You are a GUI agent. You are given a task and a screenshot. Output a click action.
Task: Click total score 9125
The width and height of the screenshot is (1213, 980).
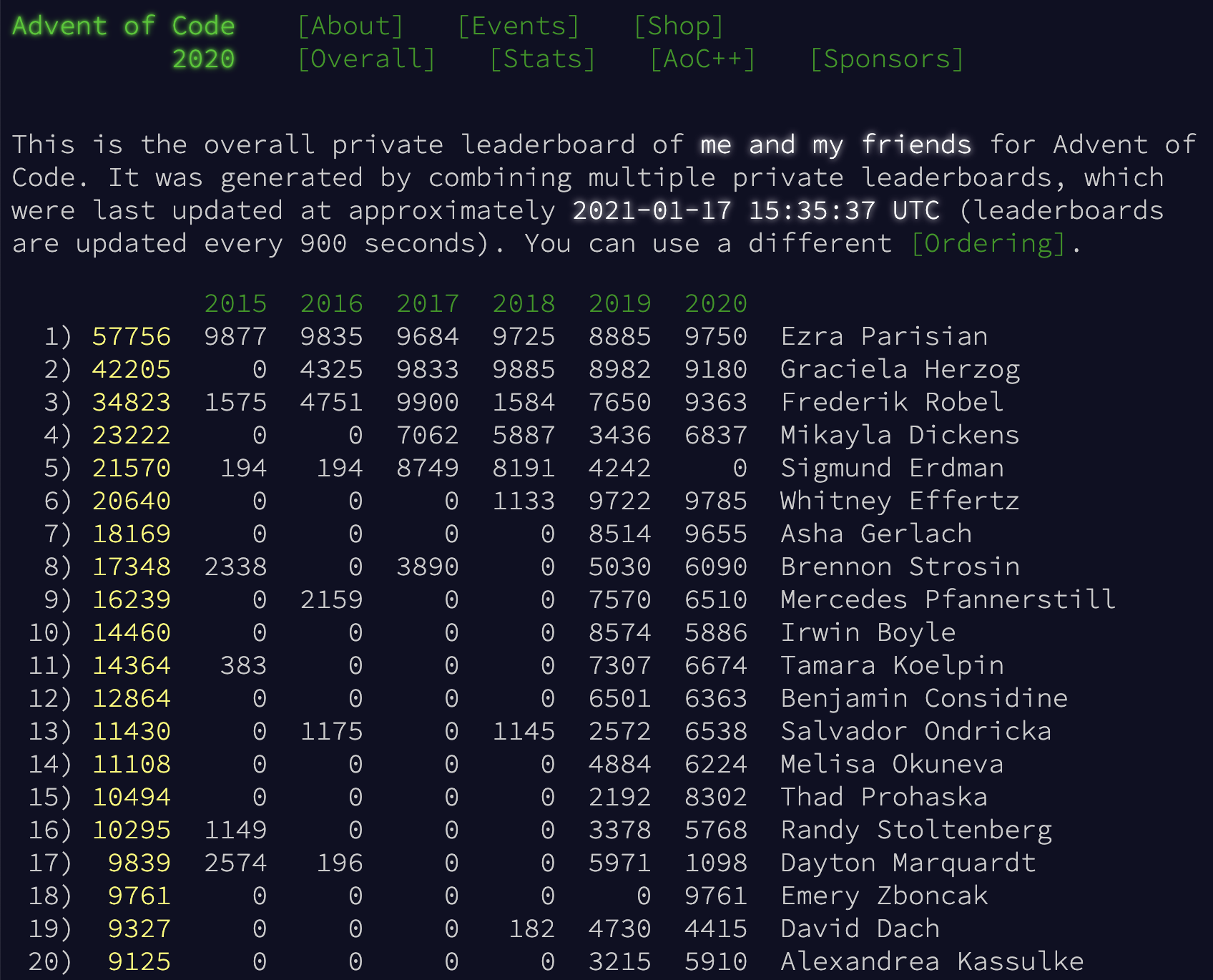pos(139,962)
